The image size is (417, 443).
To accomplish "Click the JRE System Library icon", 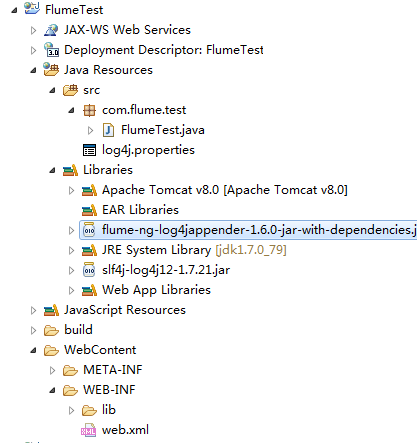I will 89,250.
